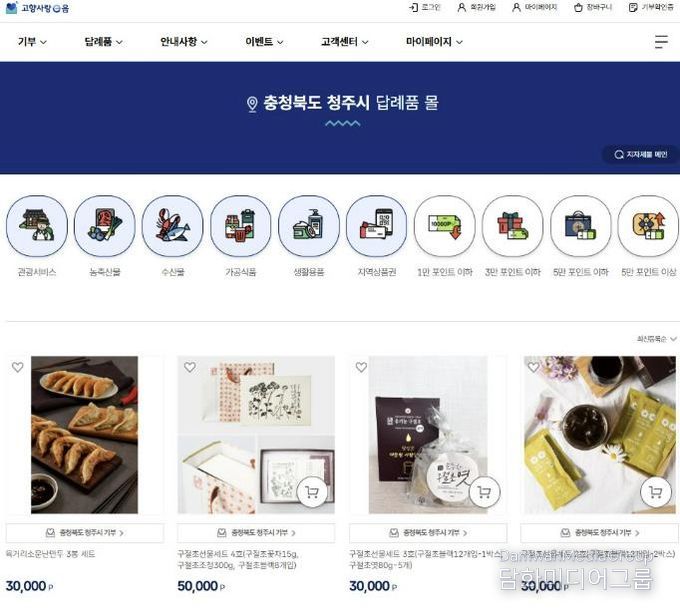Open the 이벤트 menu item
The image size is (680, 612).
264,42
